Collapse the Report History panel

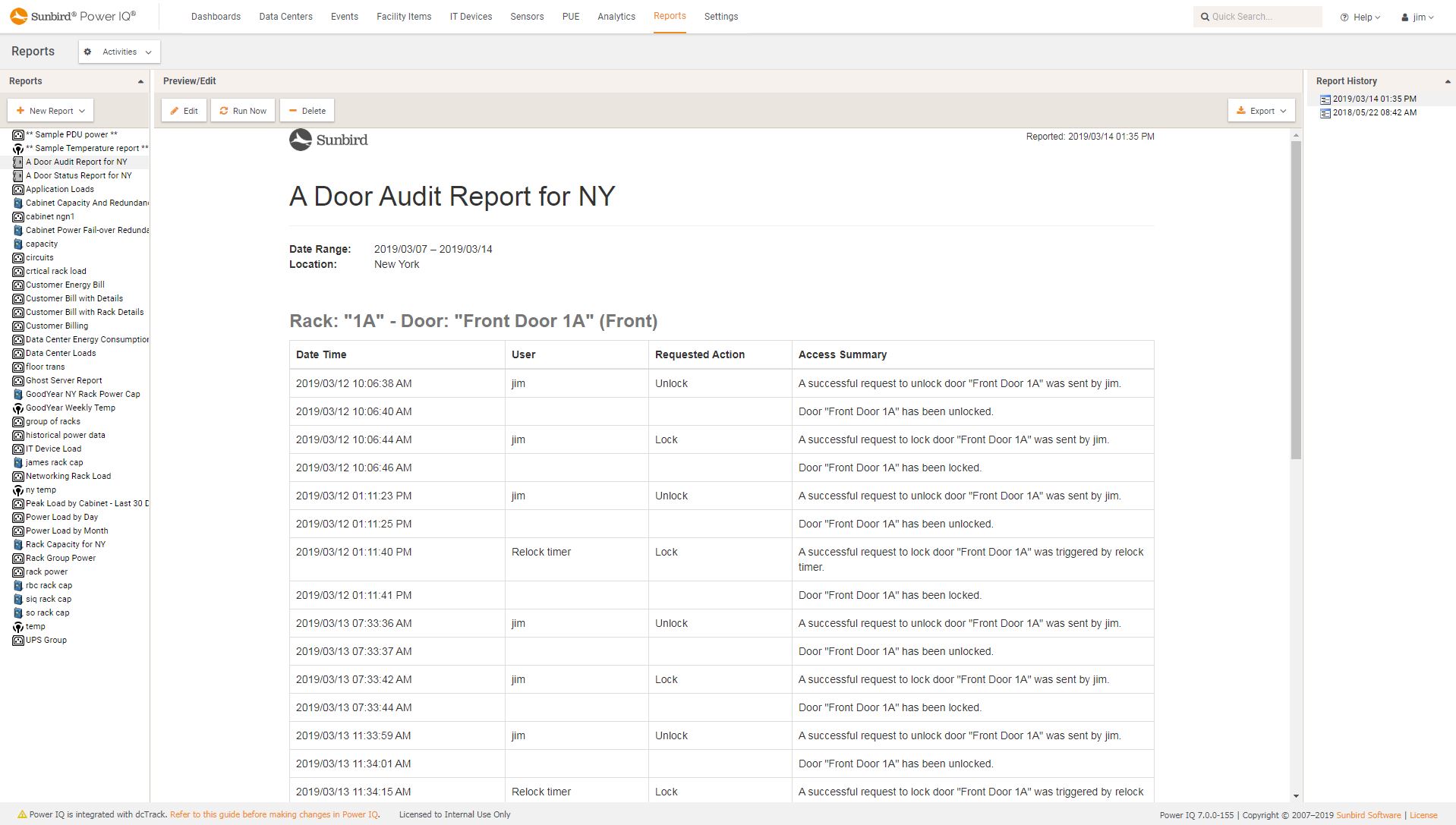click(x=1446, y=80)
